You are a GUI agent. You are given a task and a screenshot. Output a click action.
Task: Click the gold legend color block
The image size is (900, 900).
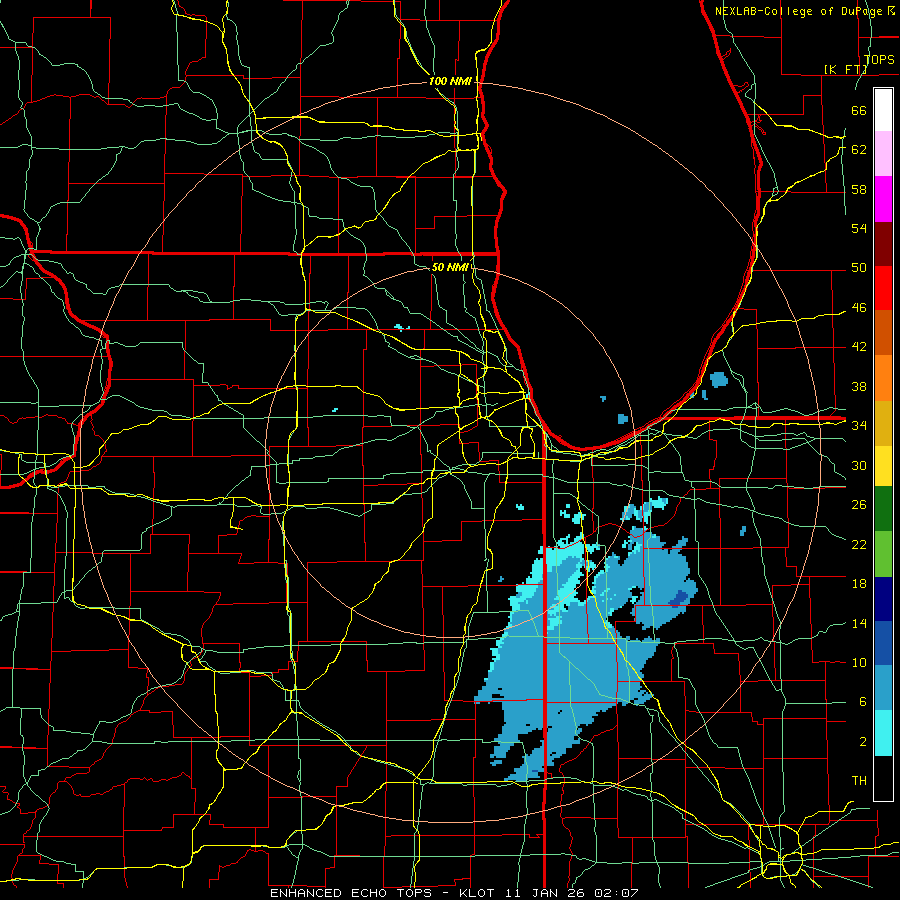883,423
